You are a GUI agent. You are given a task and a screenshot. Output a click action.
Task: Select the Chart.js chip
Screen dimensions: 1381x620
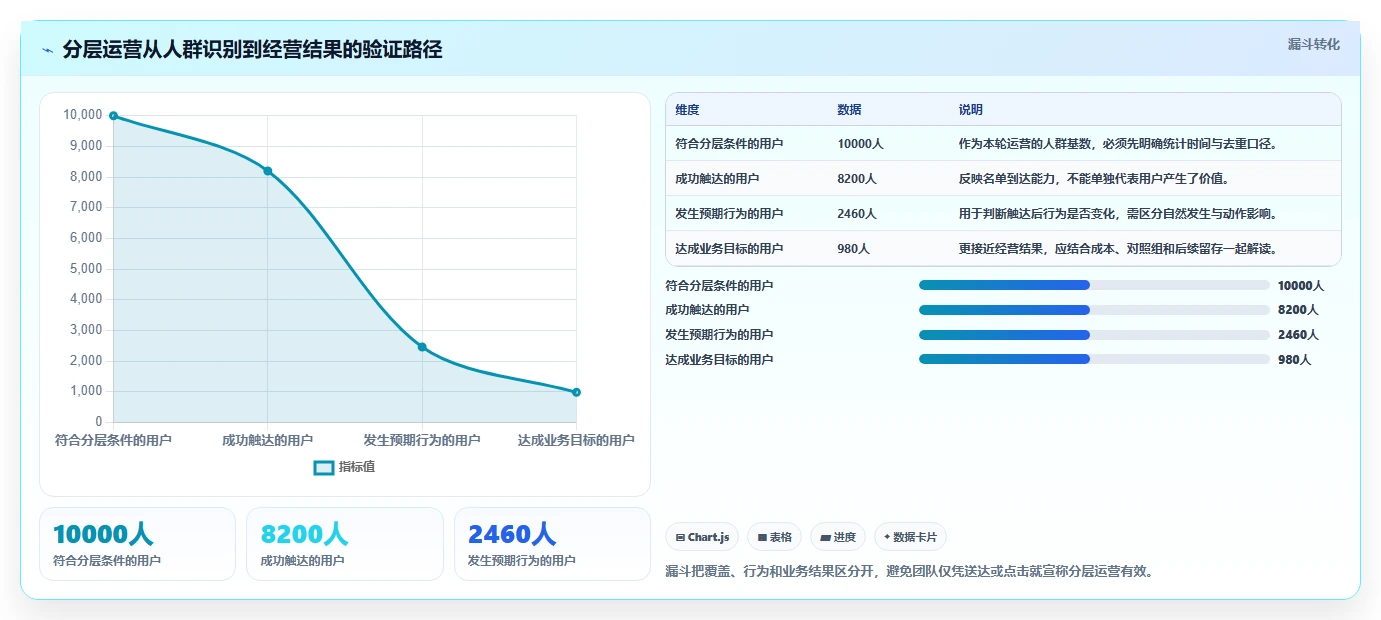702,537
